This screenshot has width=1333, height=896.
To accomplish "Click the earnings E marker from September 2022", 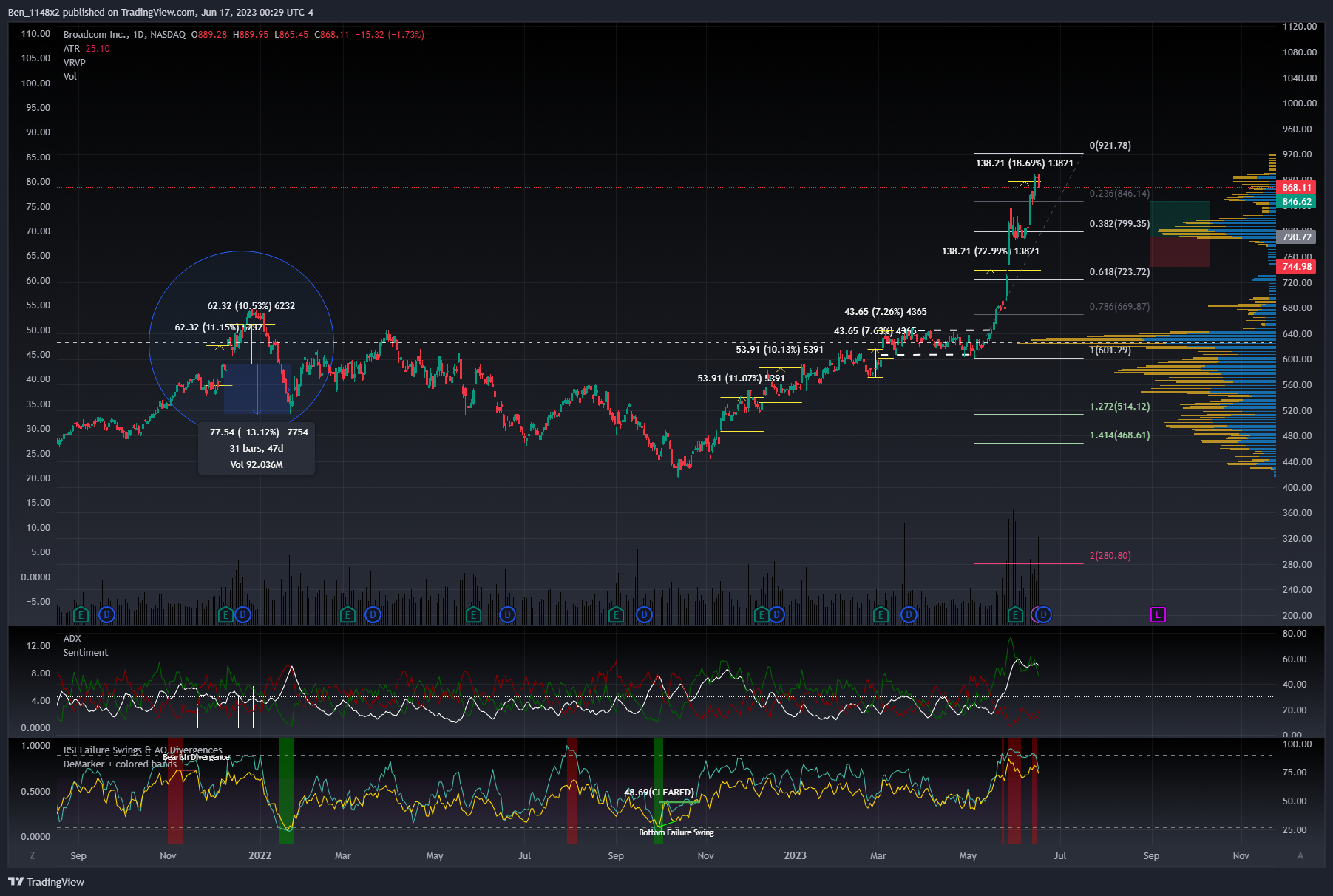I will click(616, 614).
